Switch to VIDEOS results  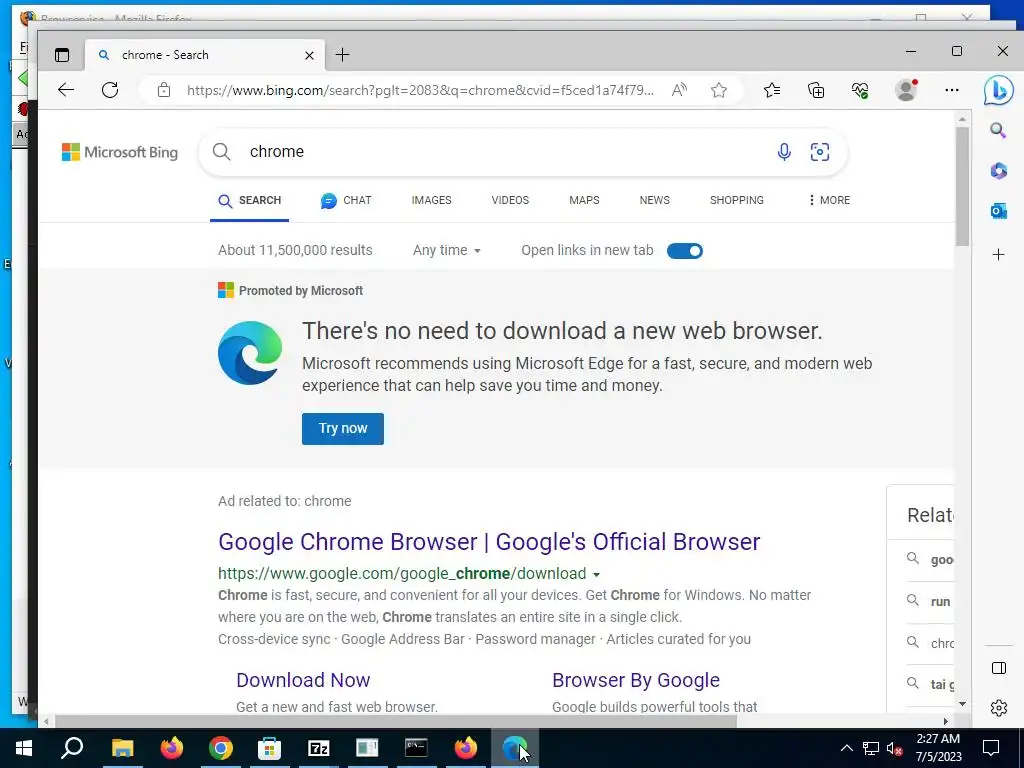(510, 200)
